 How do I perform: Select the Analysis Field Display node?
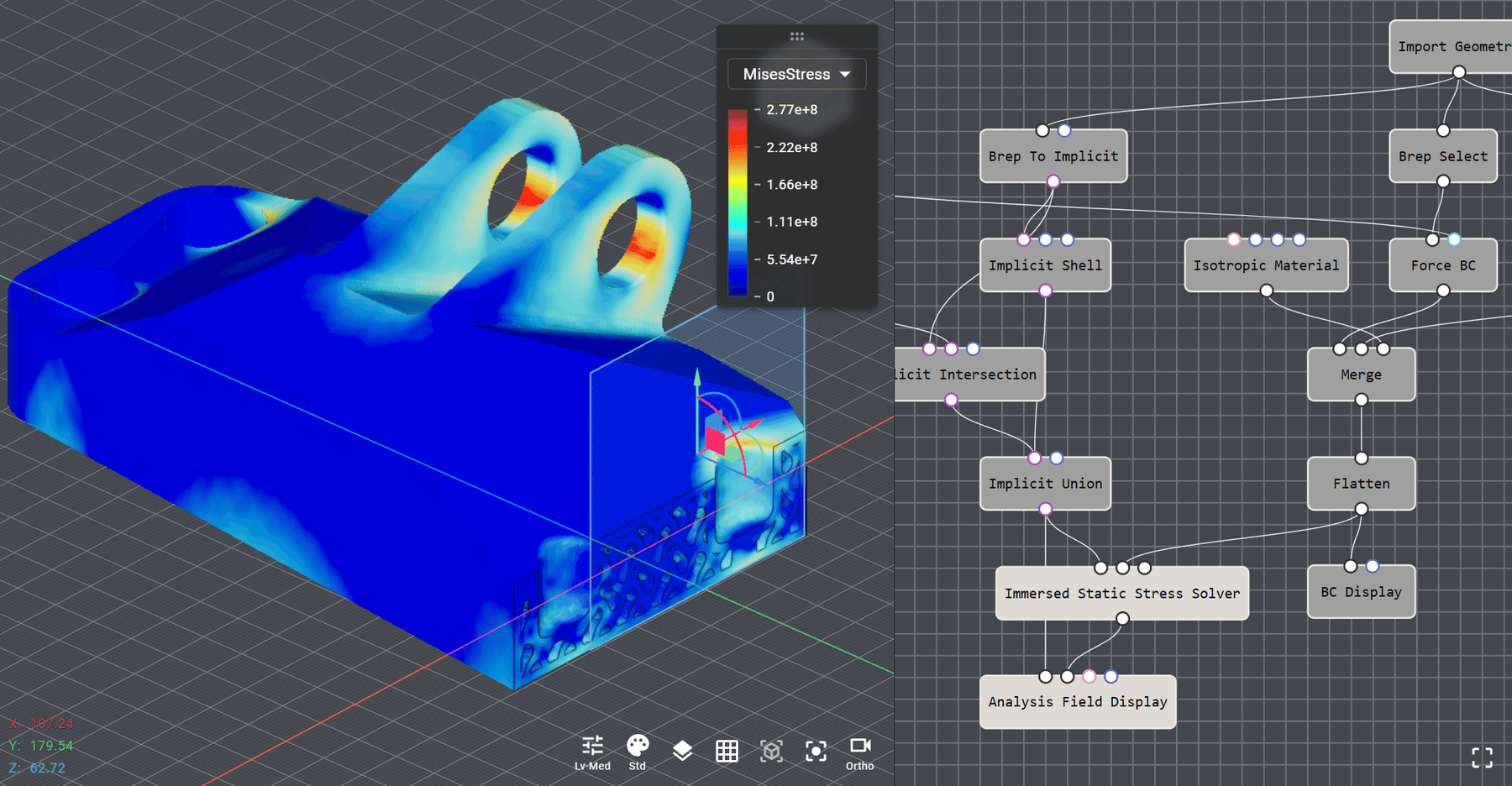pos(1078,702)
